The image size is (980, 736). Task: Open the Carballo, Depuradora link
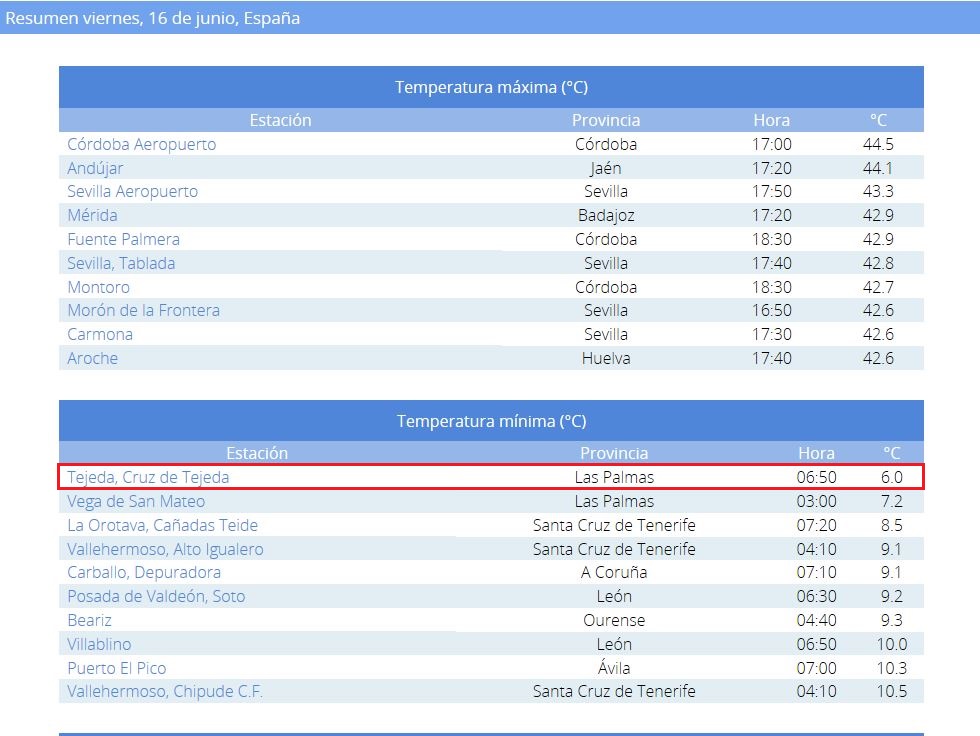pyautogui.click(x=144, y=572)
